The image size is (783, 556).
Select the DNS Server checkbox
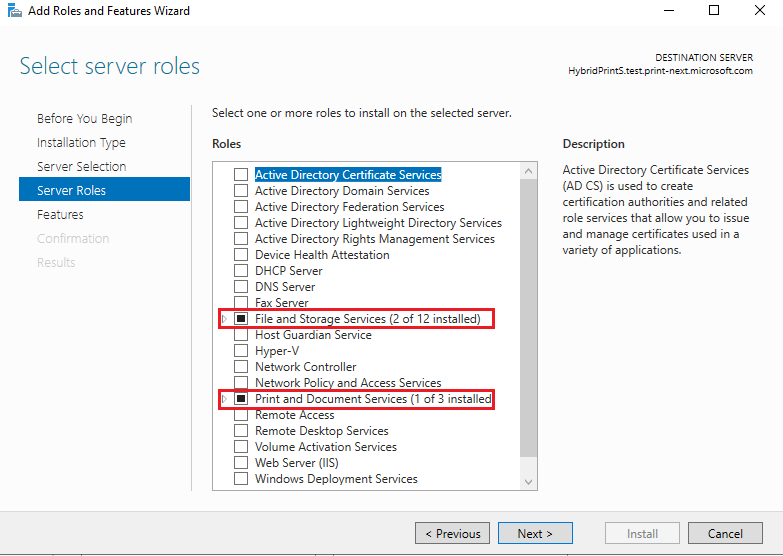[241, 286]
